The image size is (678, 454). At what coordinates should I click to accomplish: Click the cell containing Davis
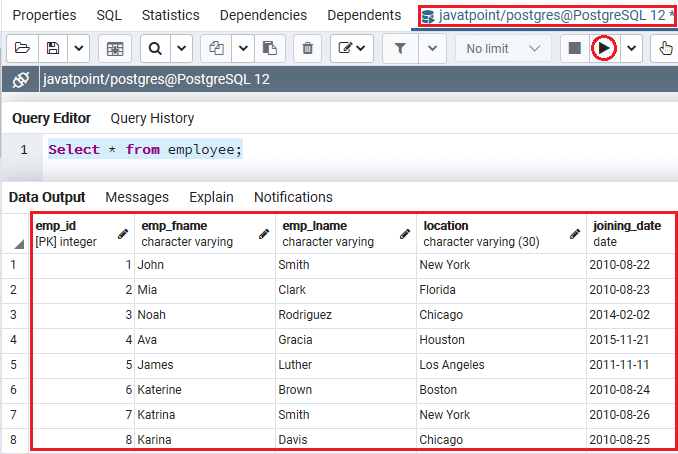(x=346, y=440)
